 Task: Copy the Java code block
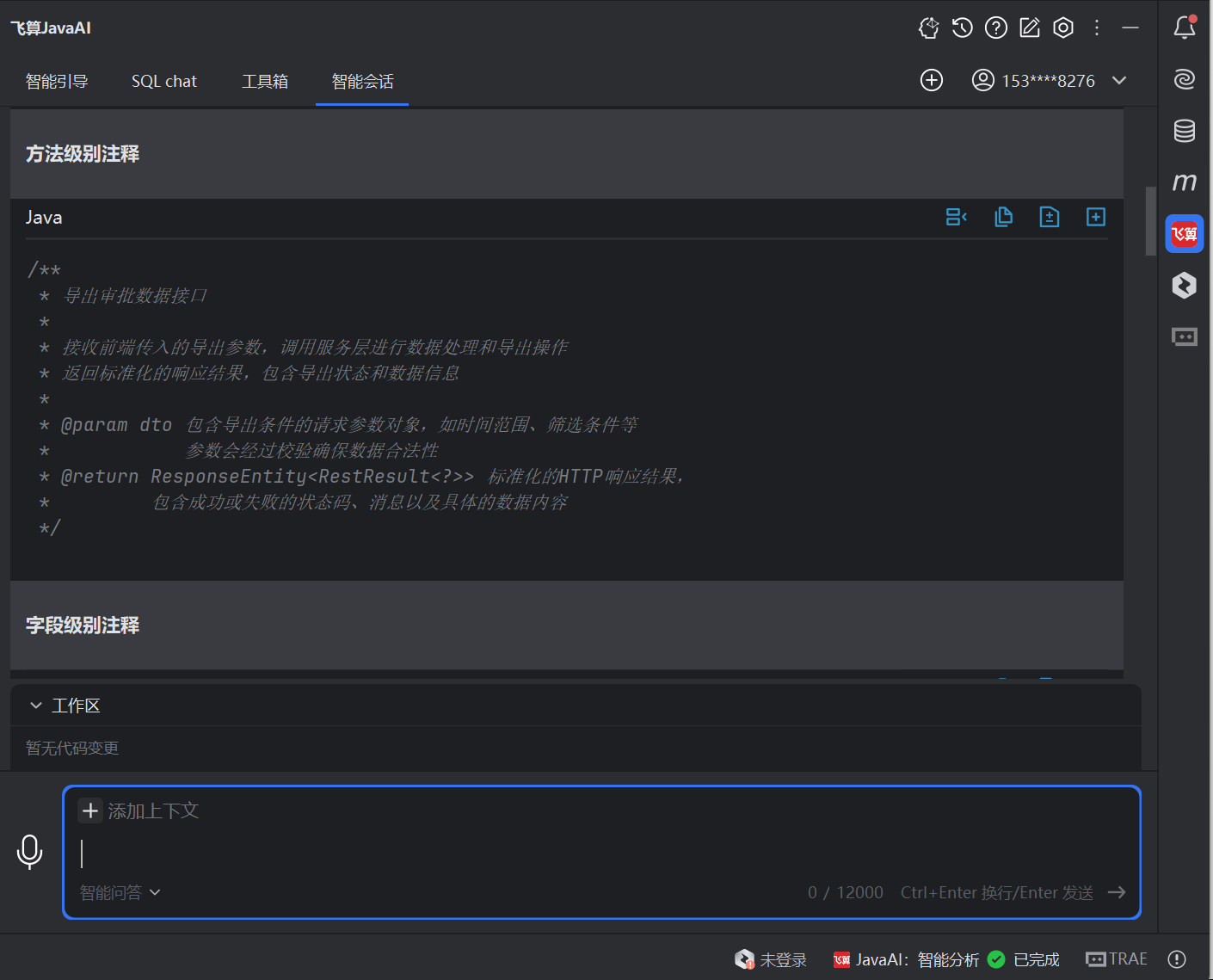point(1003,217)
